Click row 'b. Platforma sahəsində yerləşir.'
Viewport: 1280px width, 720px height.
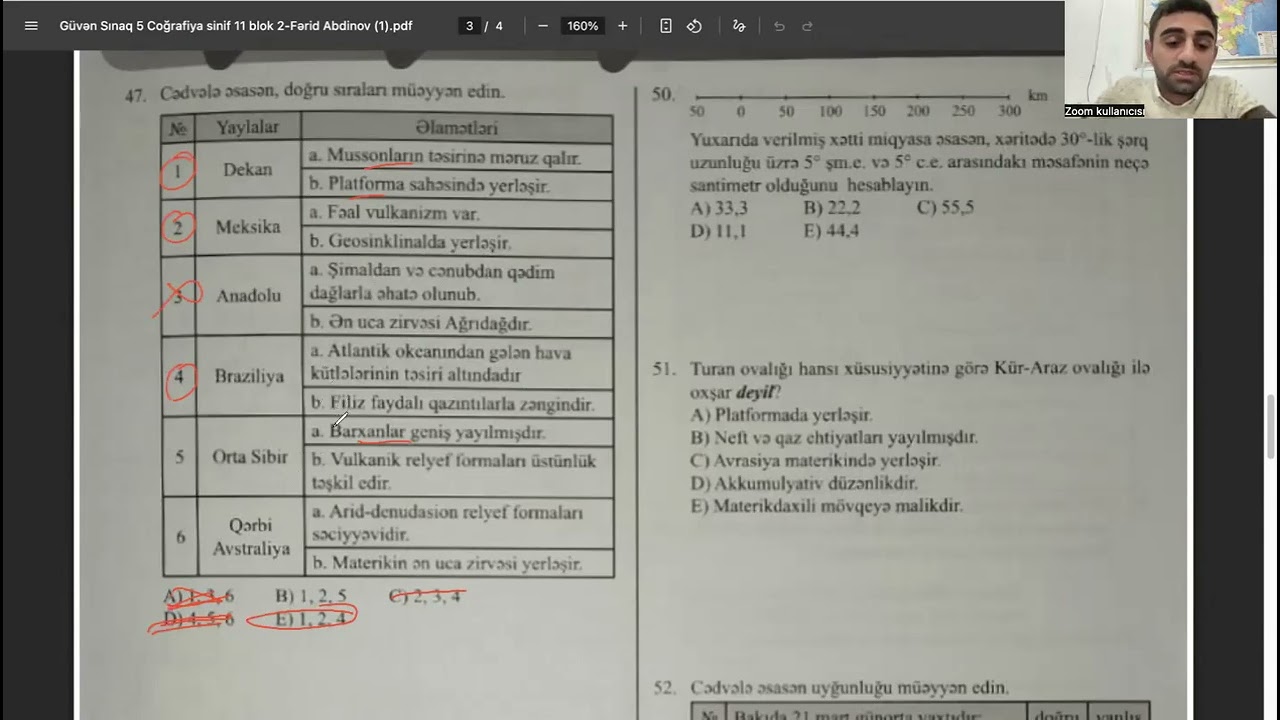(x=457, y=185)
